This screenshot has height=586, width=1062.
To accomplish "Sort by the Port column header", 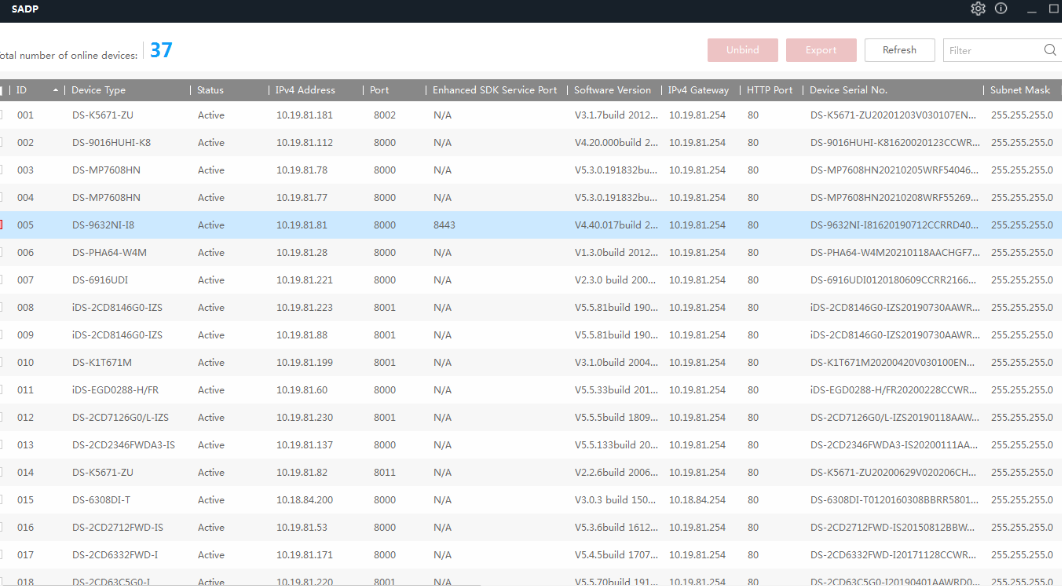I will tap(379, 90).
